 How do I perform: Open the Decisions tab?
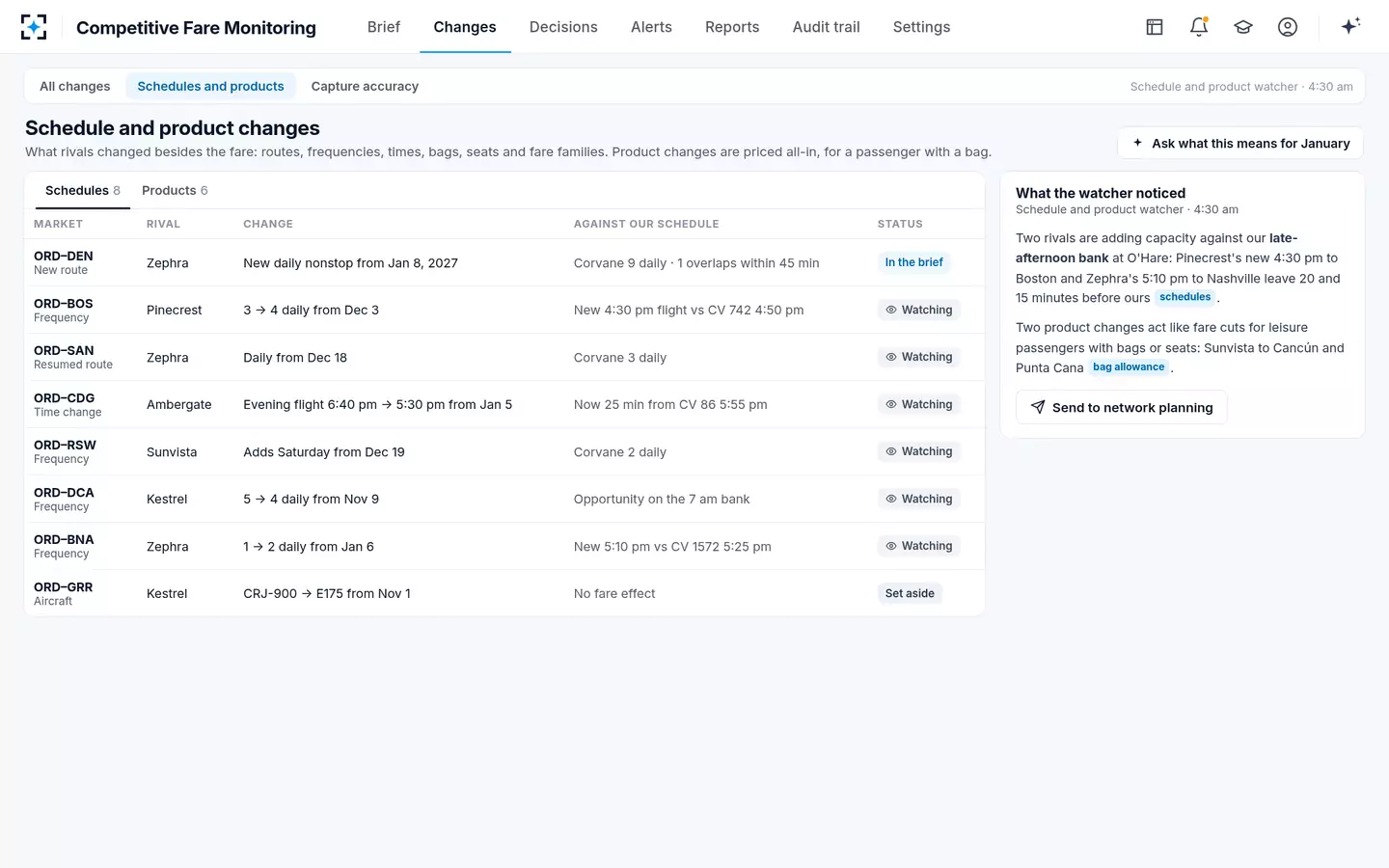563,27
